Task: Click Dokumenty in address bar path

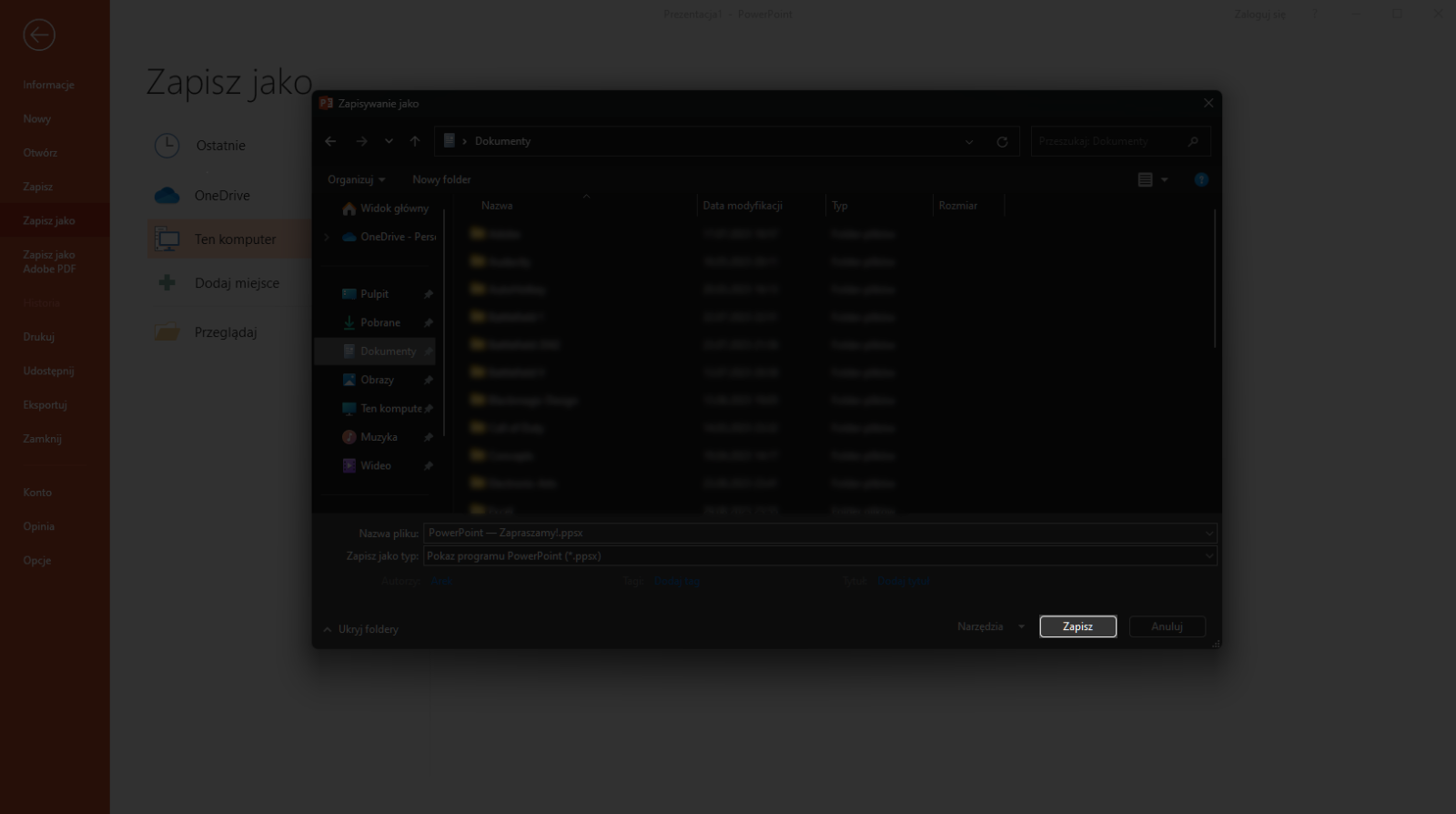Action: (x=502, y=141)
